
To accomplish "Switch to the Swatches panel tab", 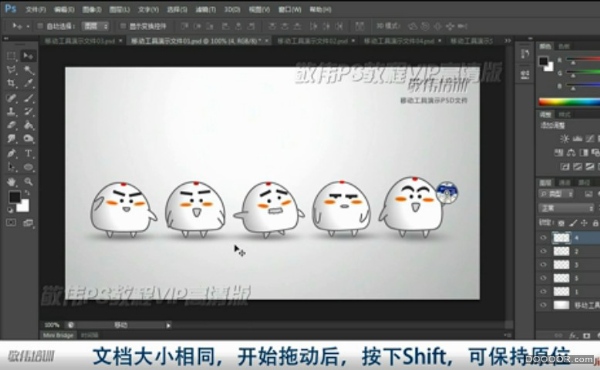I will [x=564, y=46].
